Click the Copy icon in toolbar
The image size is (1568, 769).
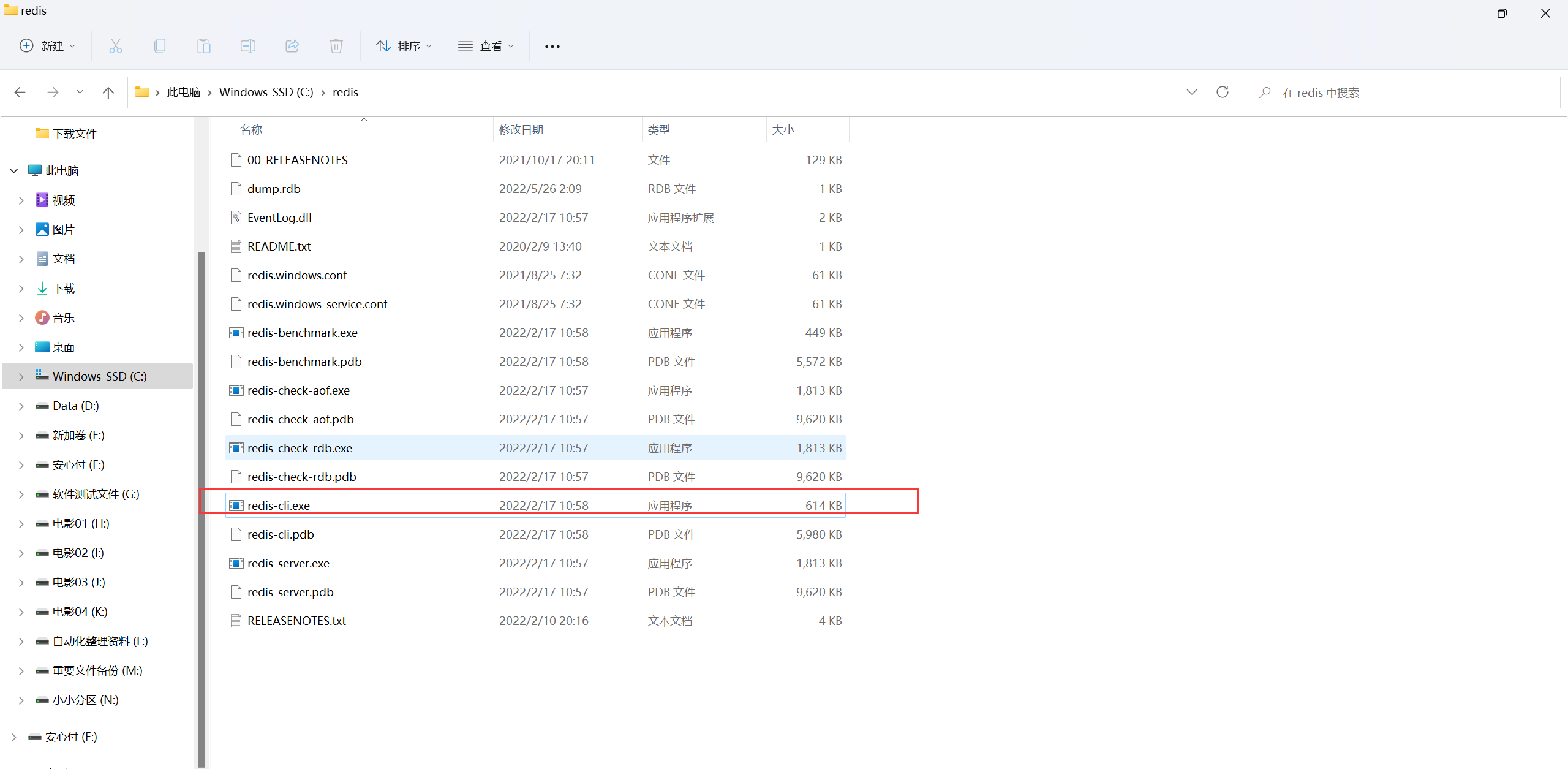(x=160, y=46)
